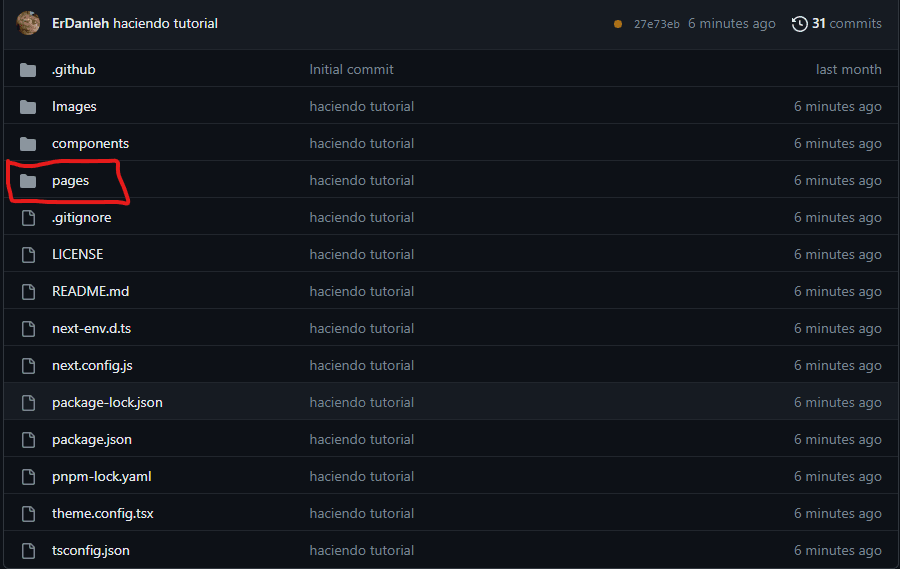This screenshot has height=569, width=900.
Task: Open the pnpm-lock.yaml file
Action: click(x=101, y=477)
